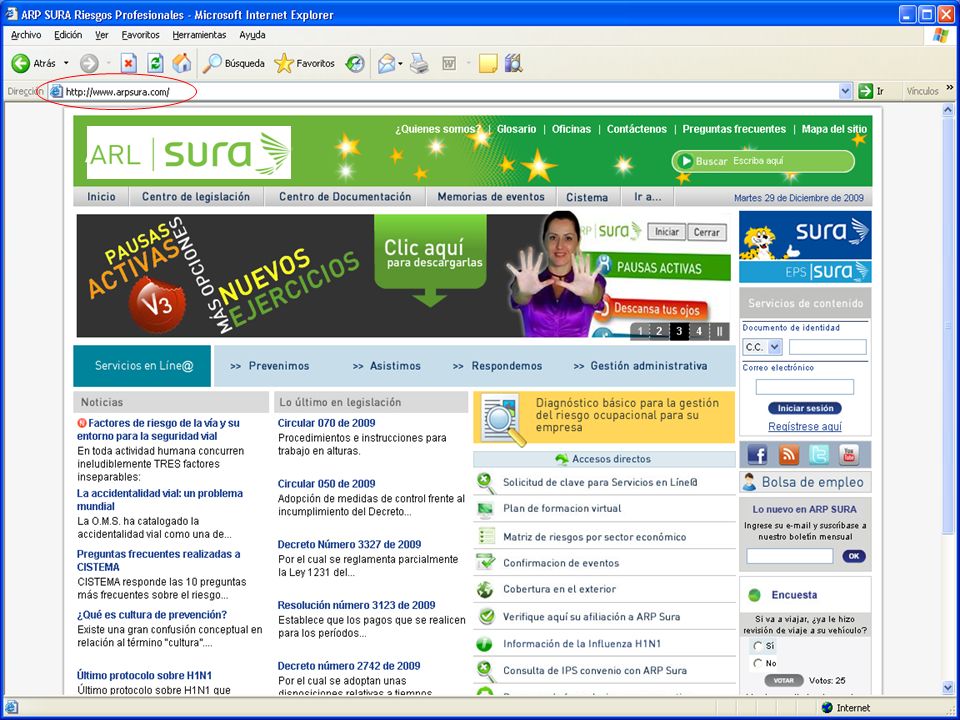Jump to banner slide 1

coord(640,331)
